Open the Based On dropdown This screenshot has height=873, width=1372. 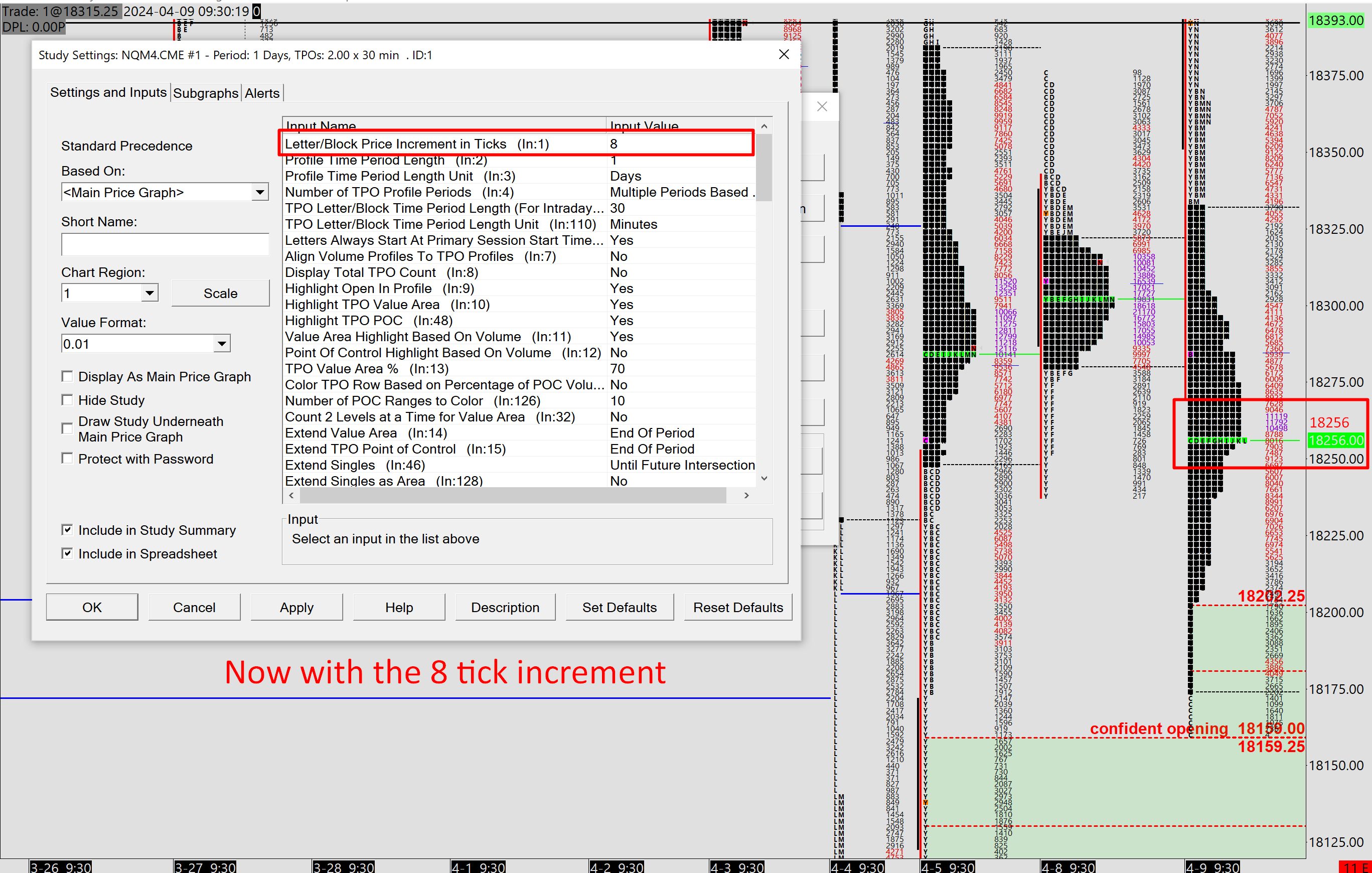coord(260,192)
